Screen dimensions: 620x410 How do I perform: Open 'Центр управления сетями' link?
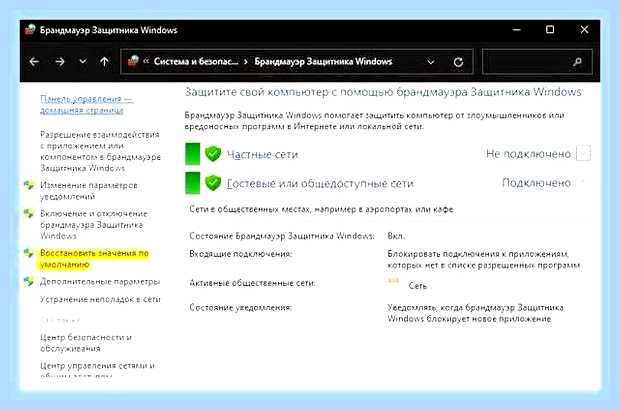click(97, 370)
